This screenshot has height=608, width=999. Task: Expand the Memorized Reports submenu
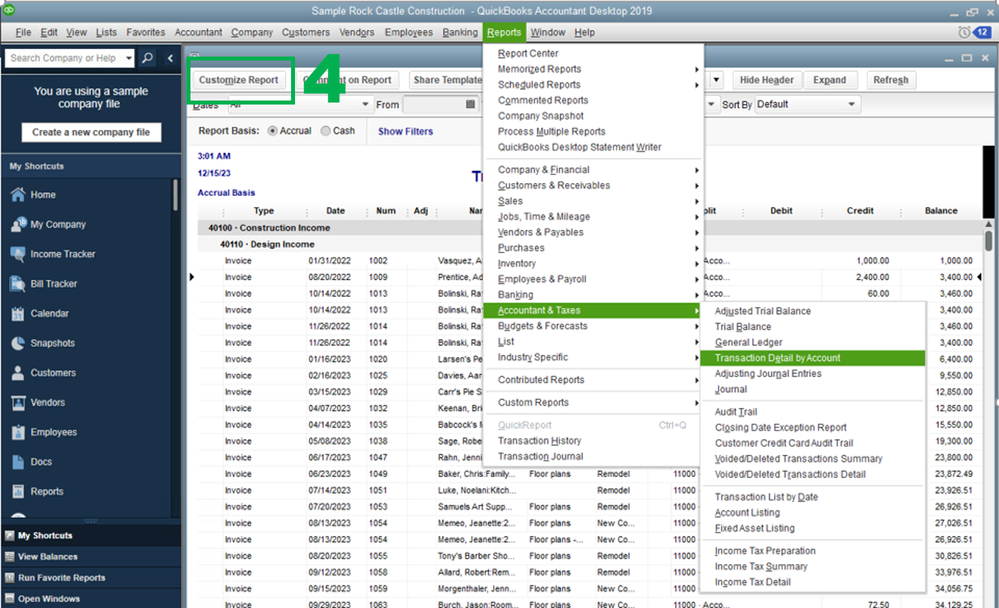pyautogui.click(x=696, y=69)
